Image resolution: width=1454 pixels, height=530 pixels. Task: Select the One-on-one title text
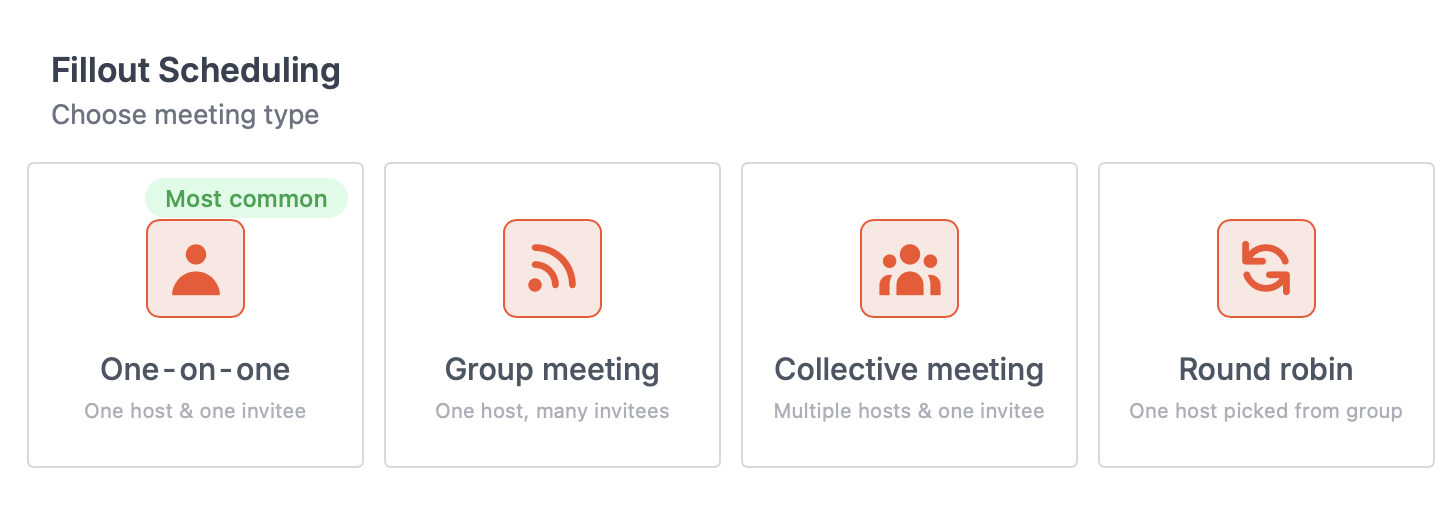coord(195,370)
